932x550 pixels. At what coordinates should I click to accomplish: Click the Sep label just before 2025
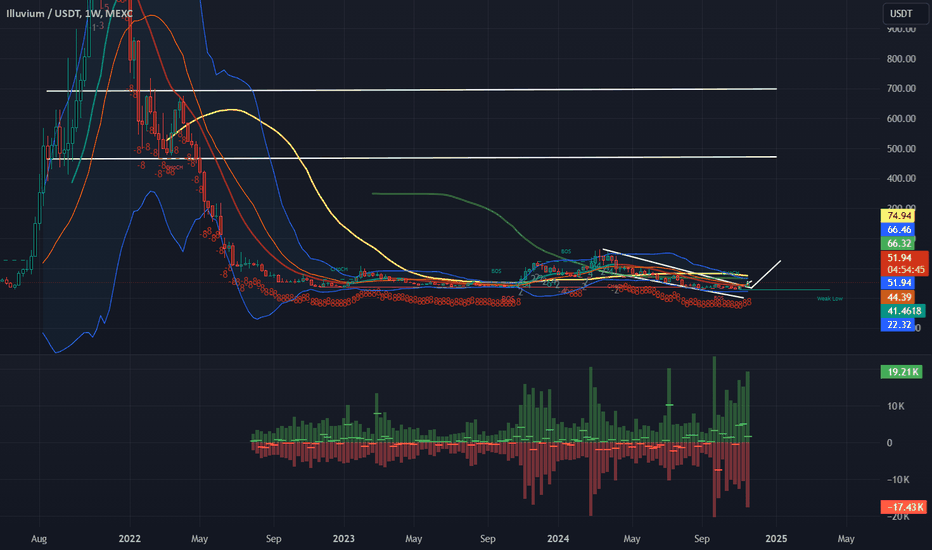click(x=702, y=539)
